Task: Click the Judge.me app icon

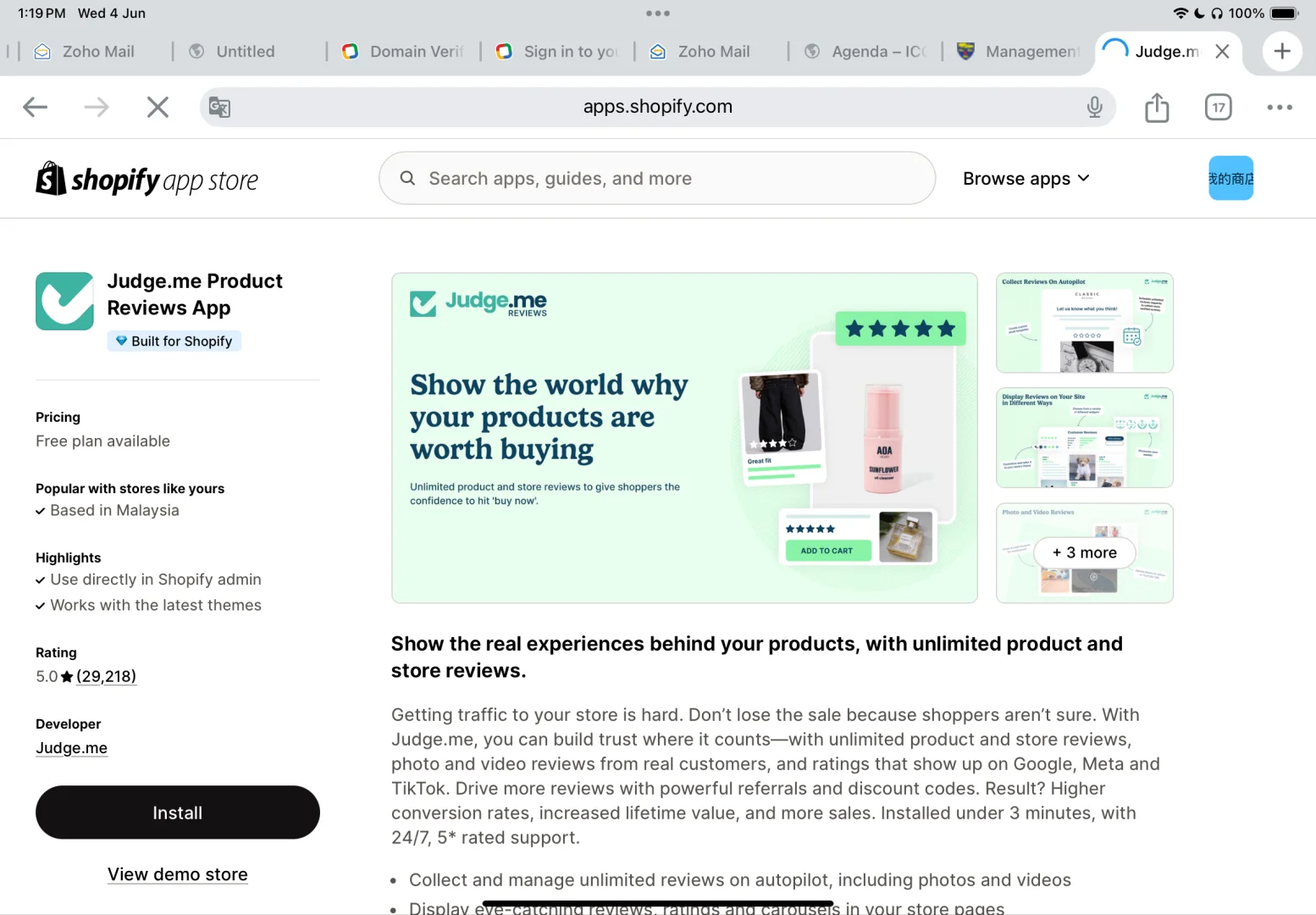Action: point(64,301)
